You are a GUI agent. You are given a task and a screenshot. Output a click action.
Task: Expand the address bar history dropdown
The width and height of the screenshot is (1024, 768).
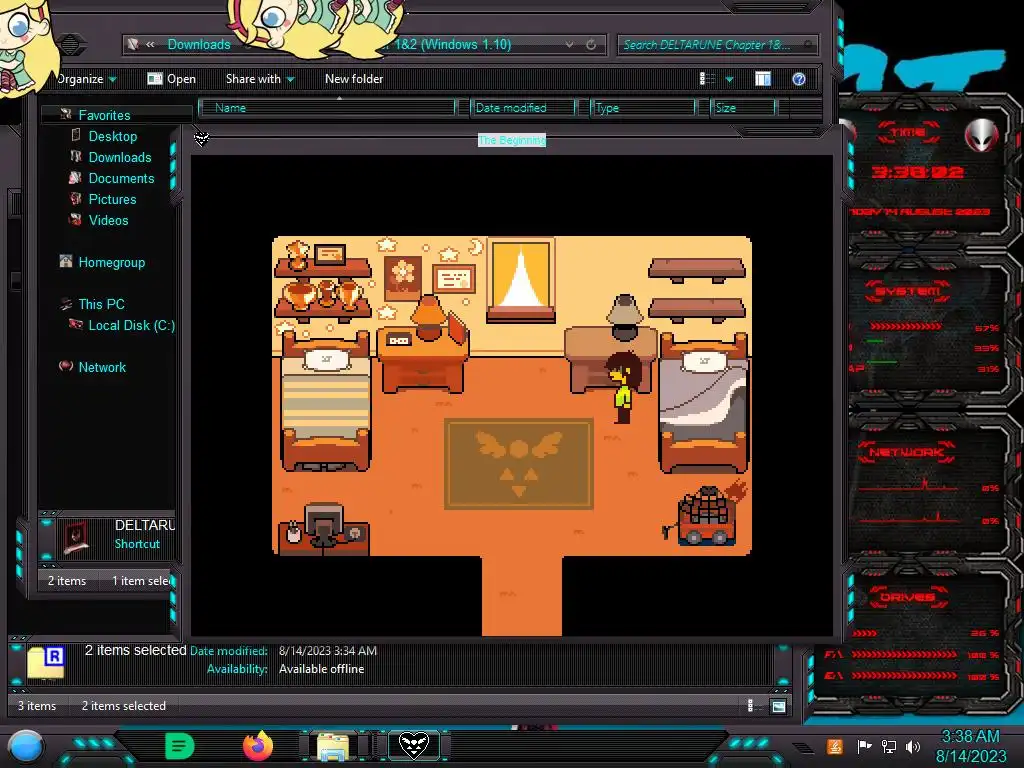click(569, 44)
